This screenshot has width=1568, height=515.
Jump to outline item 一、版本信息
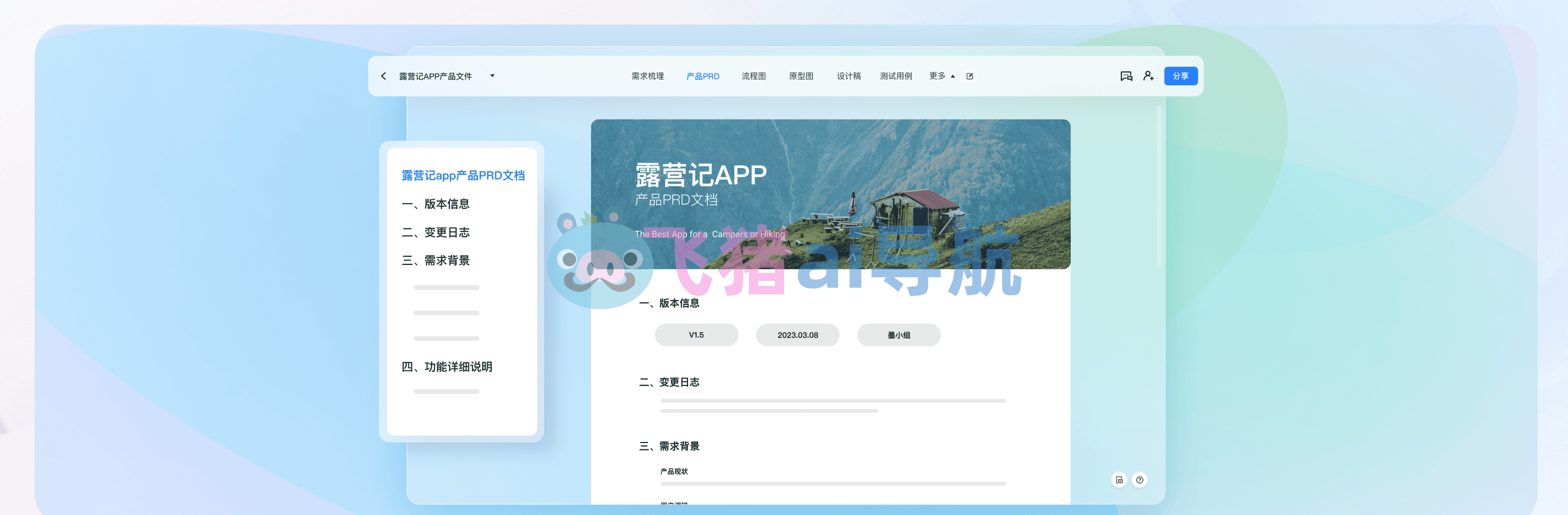(x=436, y=204)
